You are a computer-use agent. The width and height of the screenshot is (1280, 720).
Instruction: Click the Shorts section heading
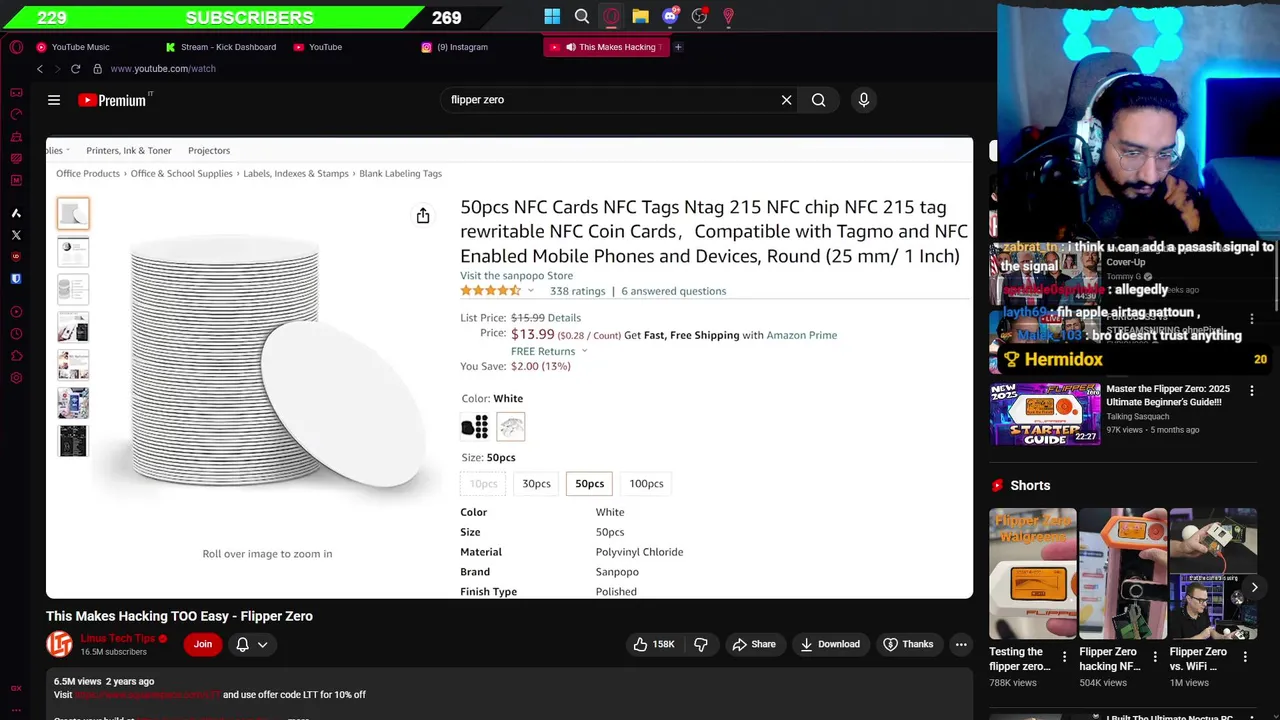pyautogui.click(x=1030, y=485)
